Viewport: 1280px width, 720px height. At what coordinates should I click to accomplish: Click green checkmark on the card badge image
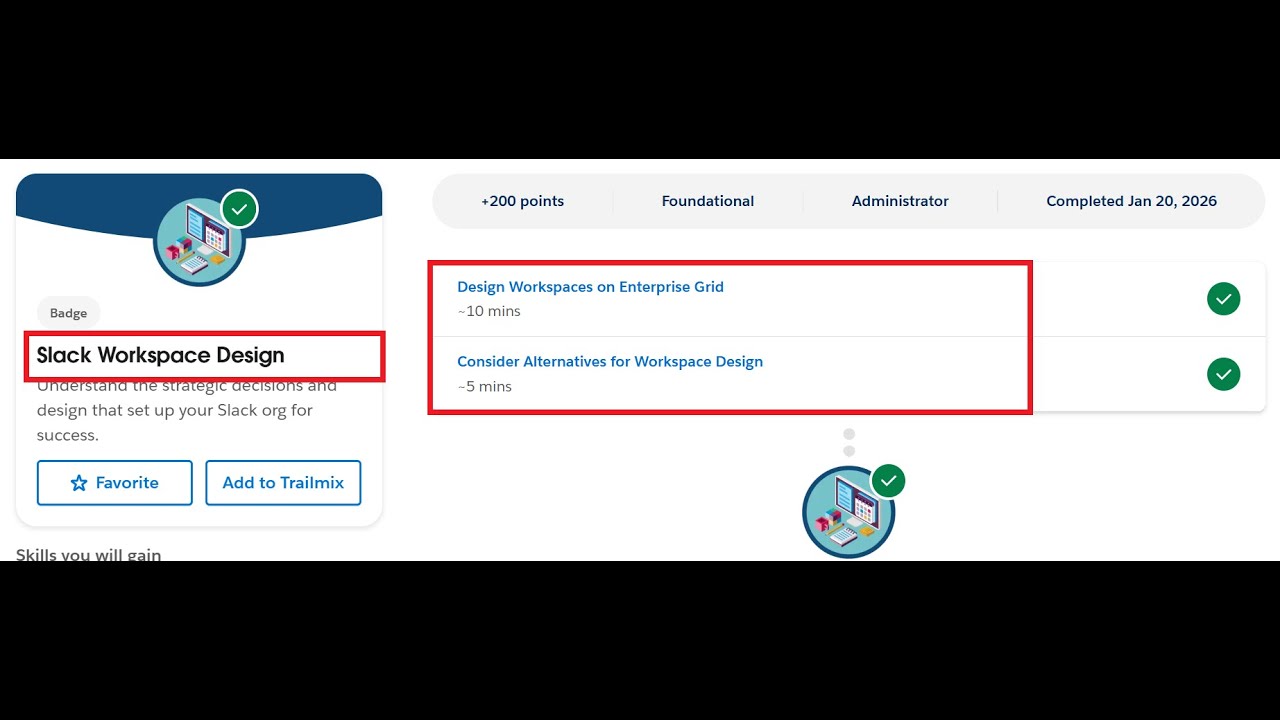[x=239, y=209]
